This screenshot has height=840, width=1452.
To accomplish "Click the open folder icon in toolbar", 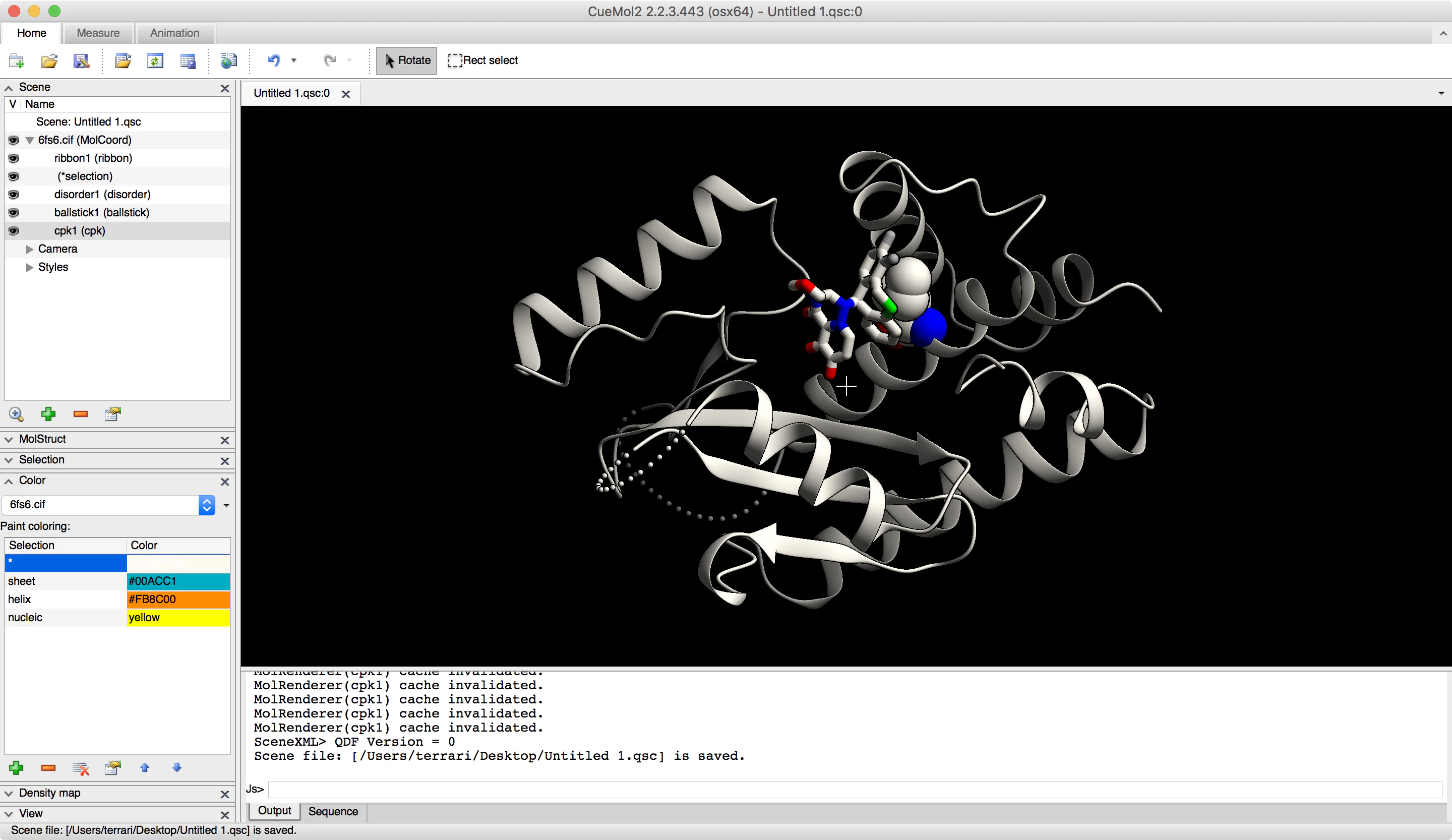I will [x=49, y=61].
